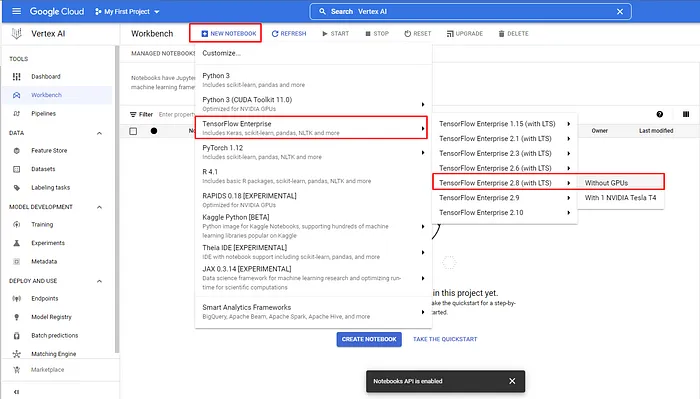Open the column display options icon
Image resolution: width=700 pixels, height=399 pixels.
tap(686, 114)
